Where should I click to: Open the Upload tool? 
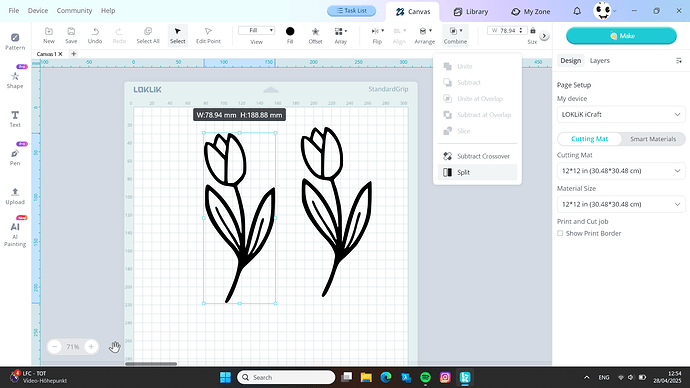coord(15,196)
